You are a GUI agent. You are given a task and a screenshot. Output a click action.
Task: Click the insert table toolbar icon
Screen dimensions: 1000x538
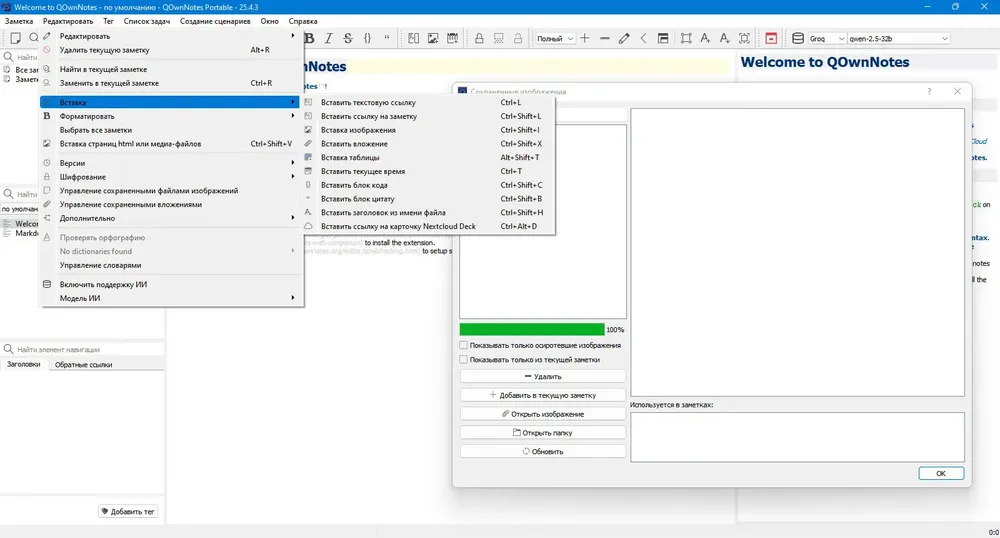[x=452, y=38]
